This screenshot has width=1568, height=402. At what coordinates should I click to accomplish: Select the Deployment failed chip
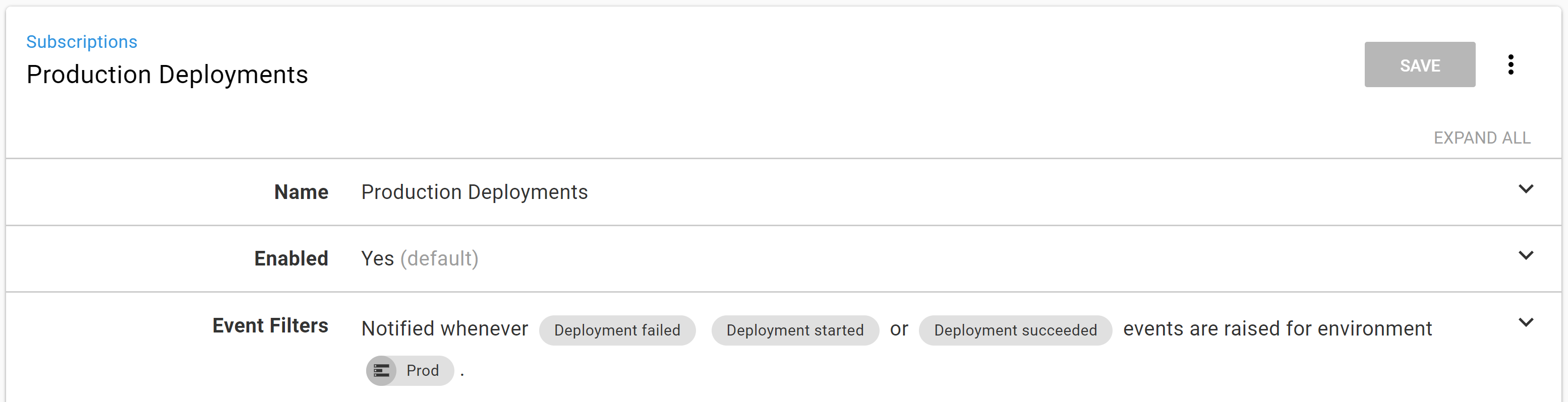tap(617, 330)
